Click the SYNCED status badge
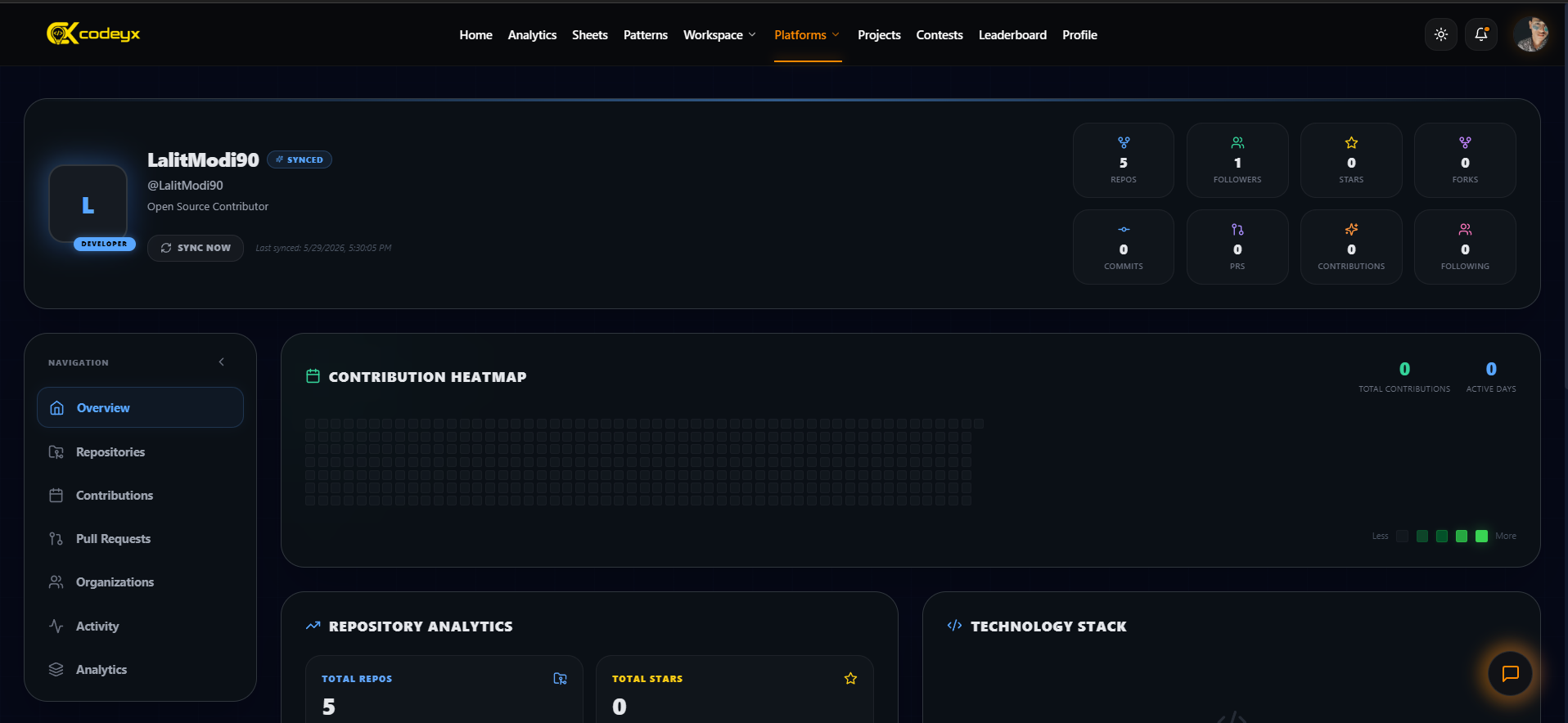This screenshot has width=1568, height=723. (300, 159)
